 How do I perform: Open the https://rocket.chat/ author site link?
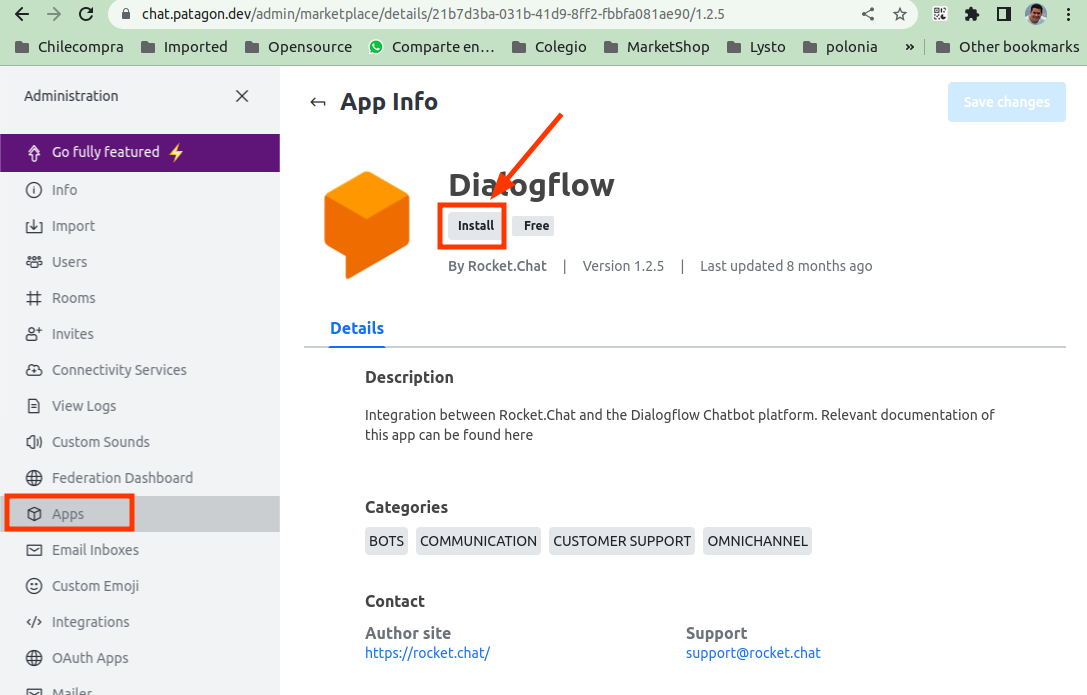pyautogui.click(x=427, y=653)
